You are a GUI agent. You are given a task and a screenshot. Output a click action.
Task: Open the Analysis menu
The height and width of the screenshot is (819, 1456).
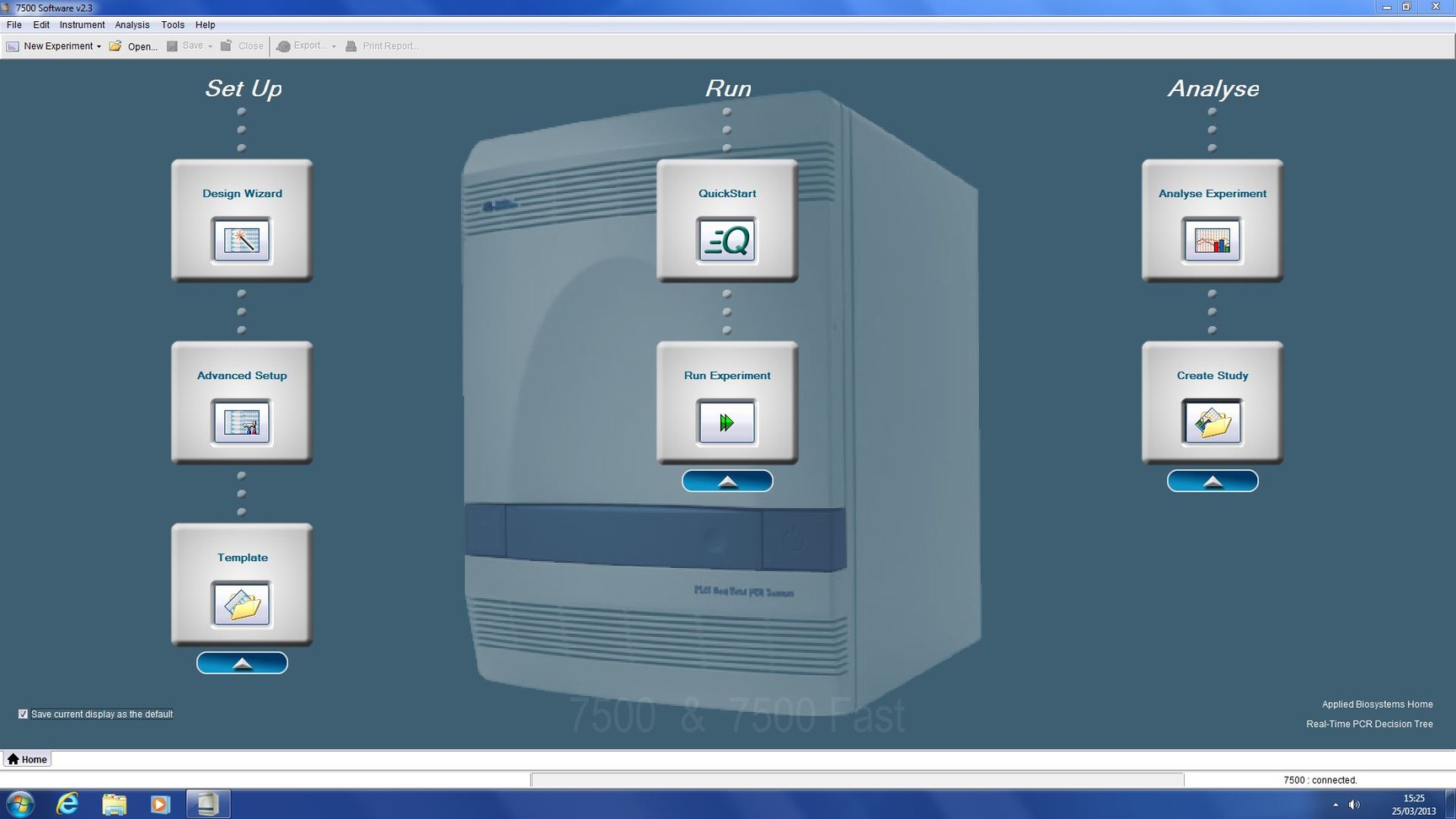click(131, 24)
